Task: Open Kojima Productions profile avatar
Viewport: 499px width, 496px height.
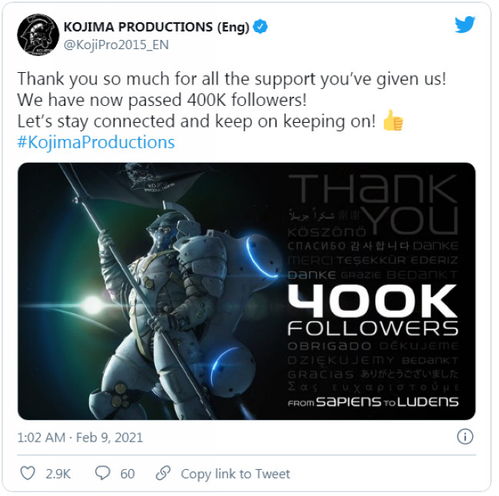Action: [38, 34]
